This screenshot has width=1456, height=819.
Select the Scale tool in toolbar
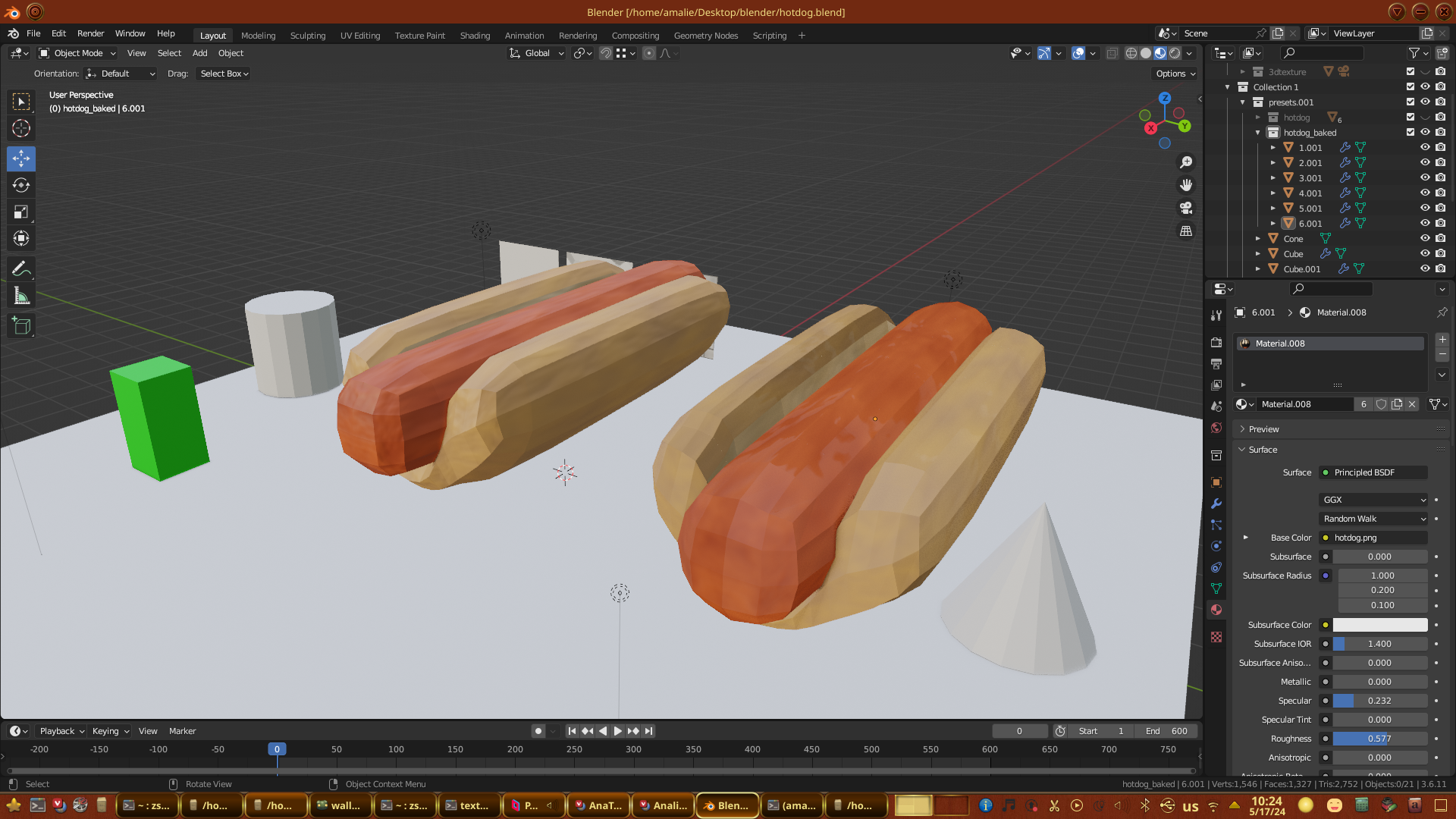tap(21, 212)
